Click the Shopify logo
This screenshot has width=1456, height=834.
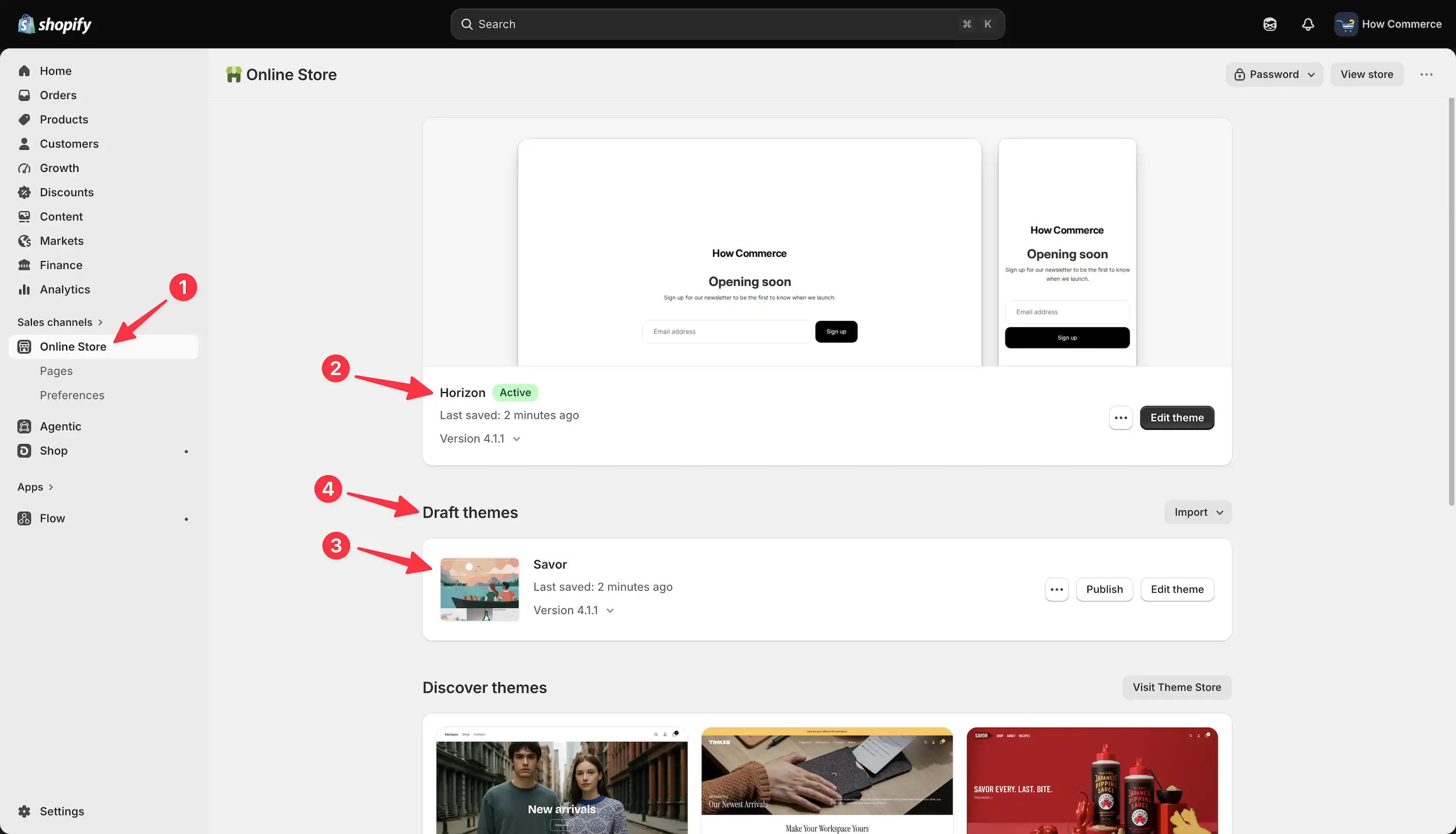(x=55, y=24)
